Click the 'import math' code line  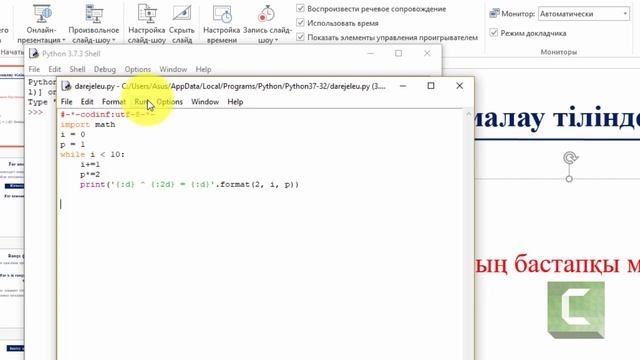coord(88,124)
